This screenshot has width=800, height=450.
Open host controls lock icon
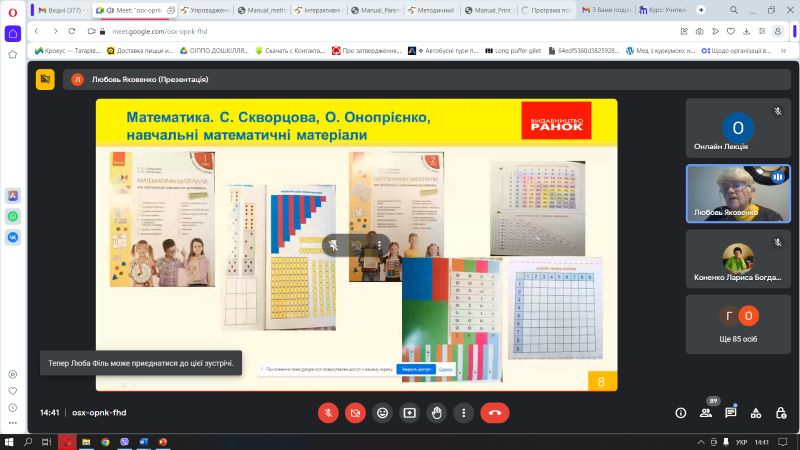pos(781,413)
